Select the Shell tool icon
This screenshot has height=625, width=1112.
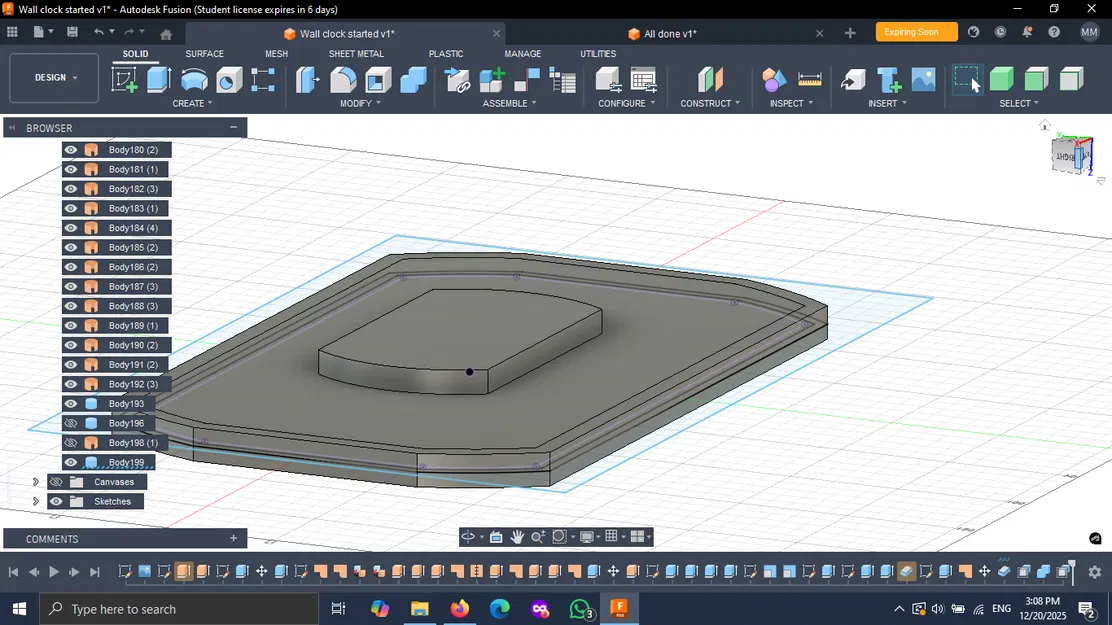tap(378, 80)
